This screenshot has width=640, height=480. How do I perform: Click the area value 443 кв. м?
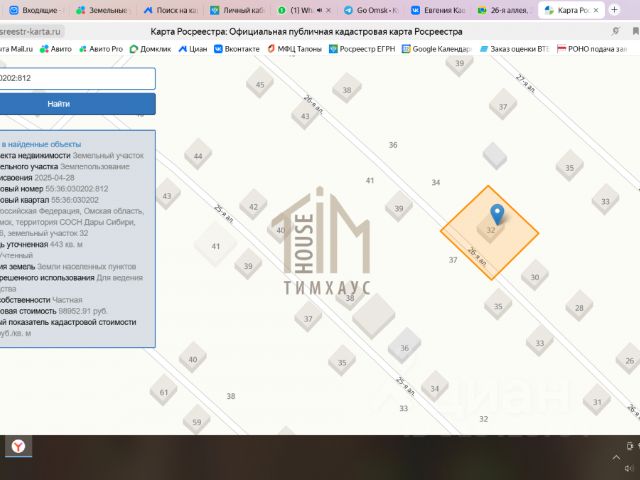tap(66, 244)
